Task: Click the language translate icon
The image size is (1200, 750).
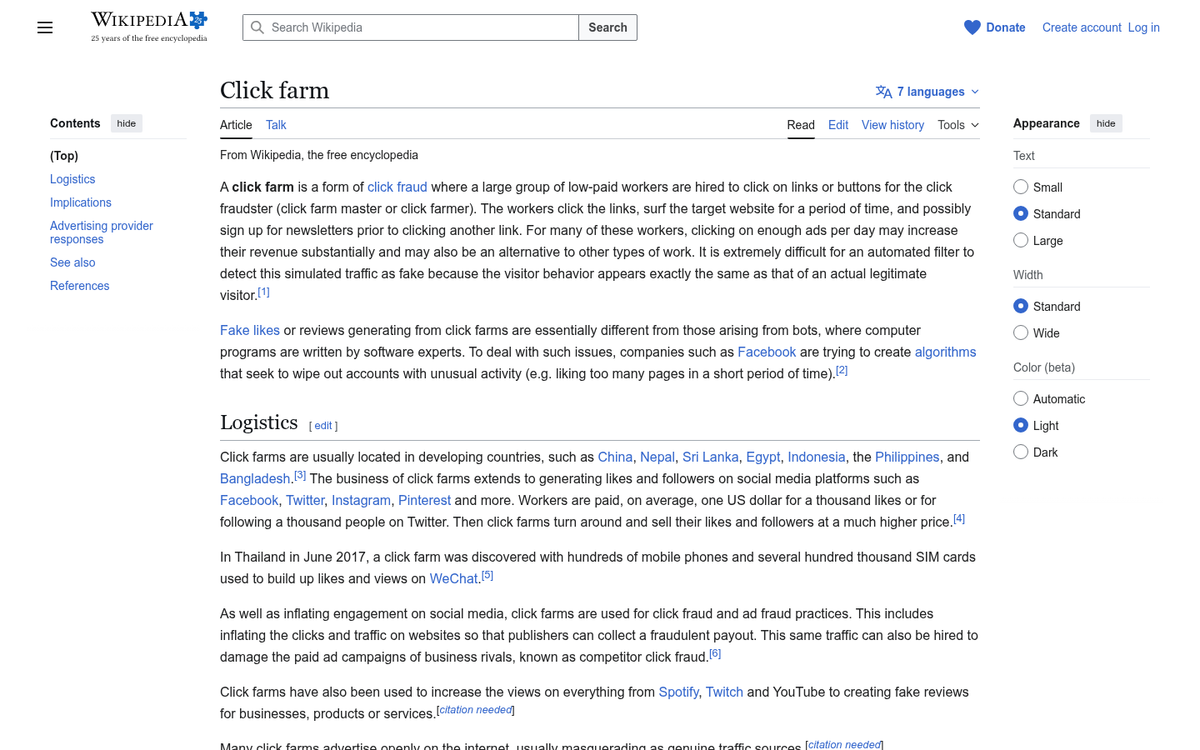Action: (x=883, y=92)
